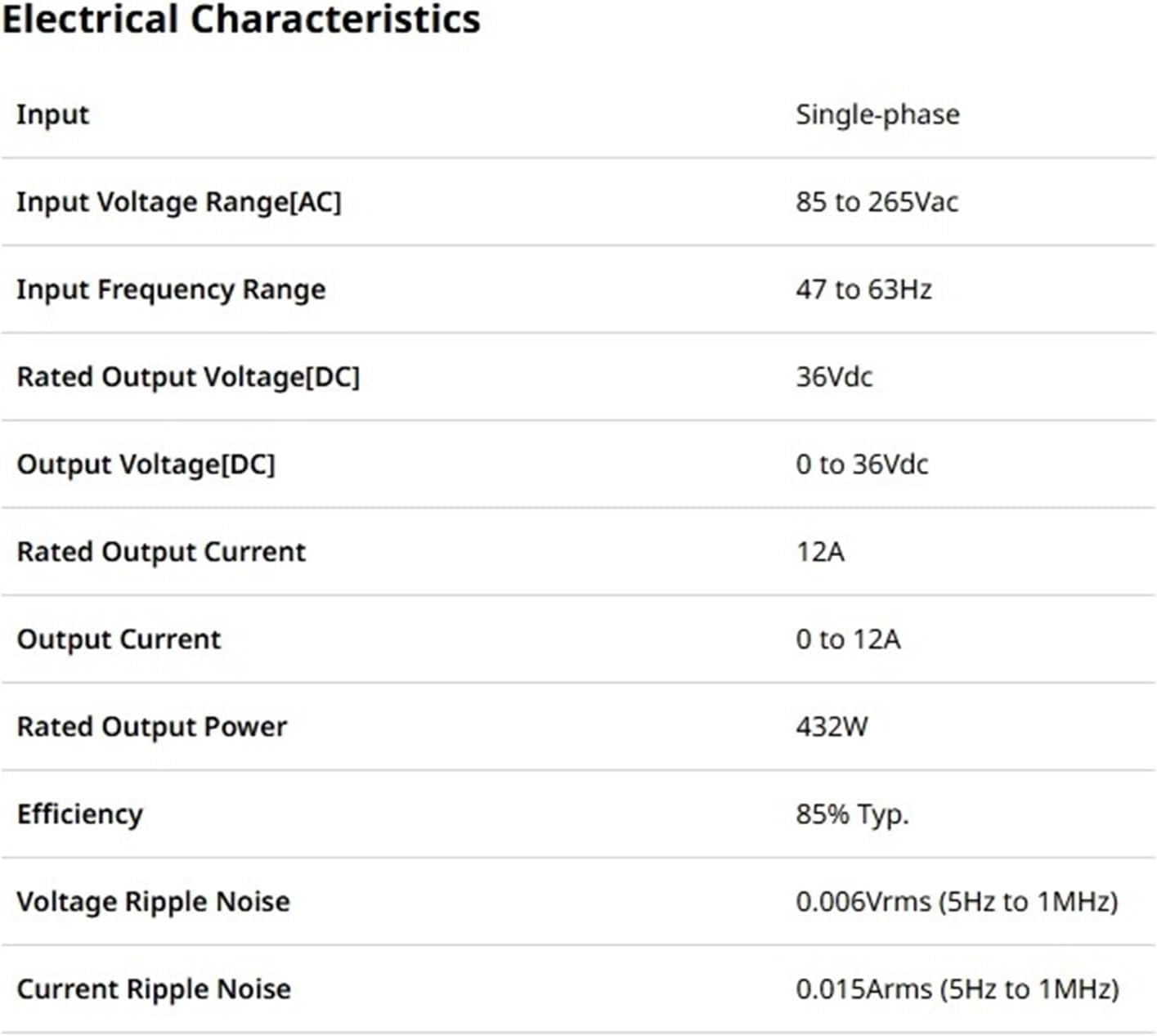Select the Efficiency row label

(79, 814)
